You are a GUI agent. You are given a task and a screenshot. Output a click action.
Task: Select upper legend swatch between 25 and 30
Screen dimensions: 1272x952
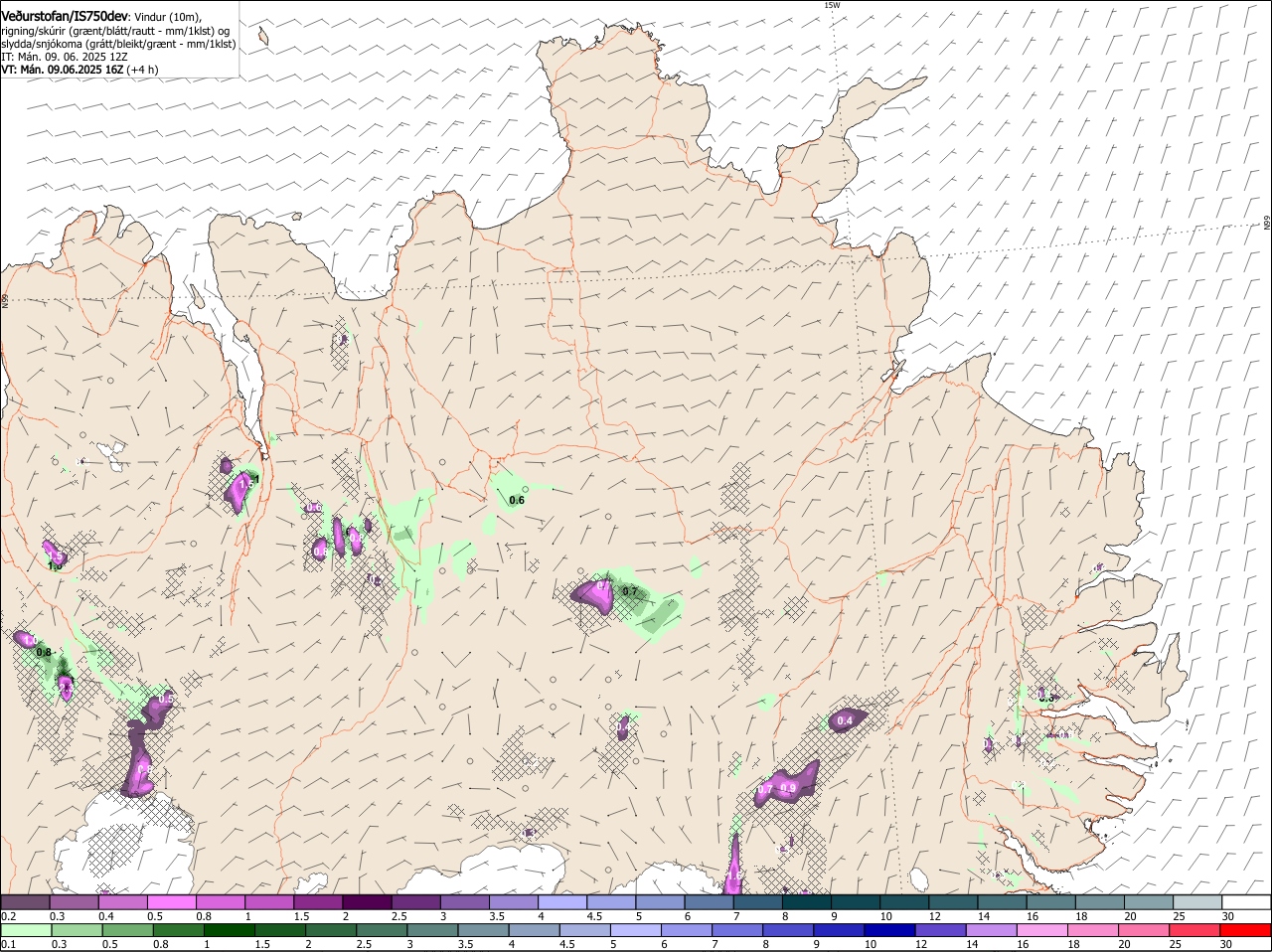1197,902
